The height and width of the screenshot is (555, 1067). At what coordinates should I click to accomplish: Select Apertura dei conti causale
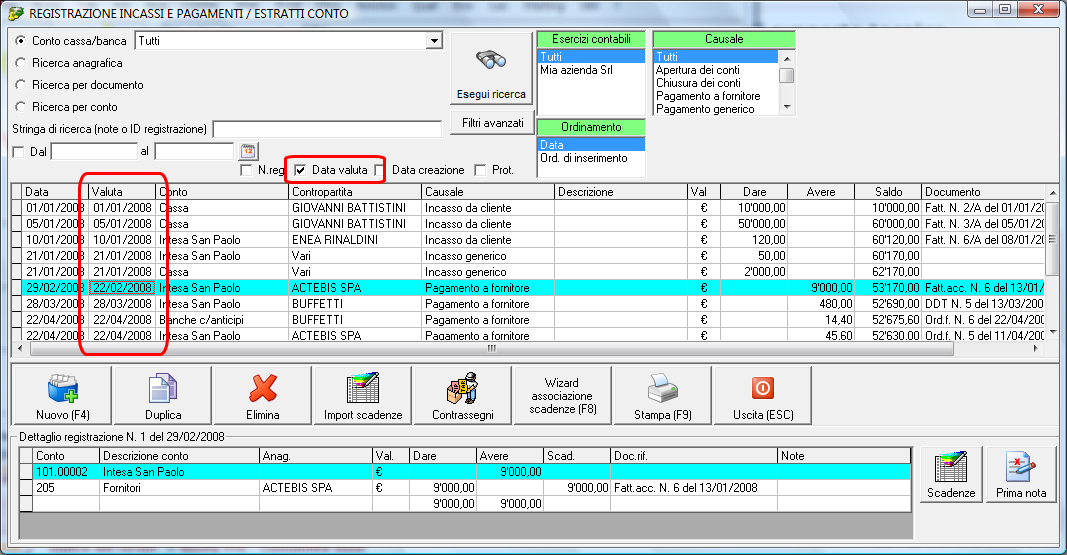point(716,70)
